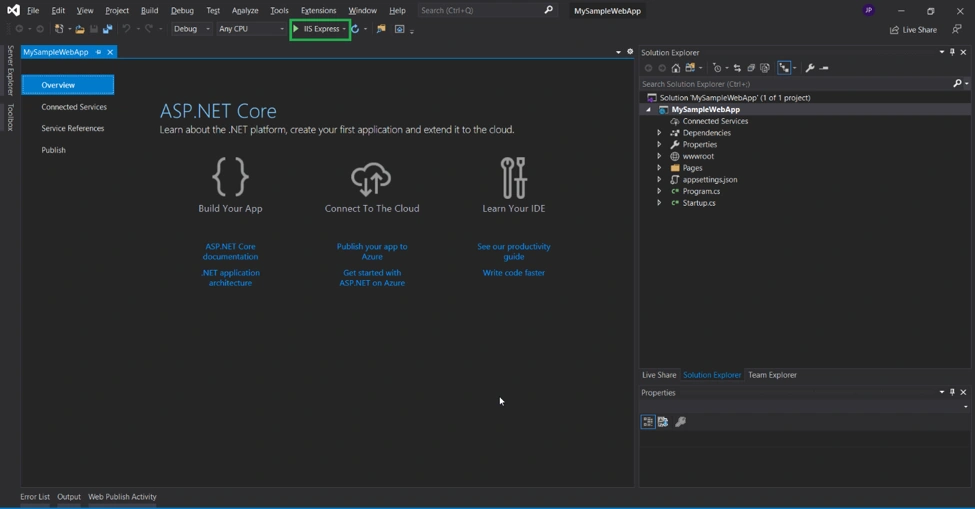Switch to the Team Explorer tab

(x=772, y=375)
